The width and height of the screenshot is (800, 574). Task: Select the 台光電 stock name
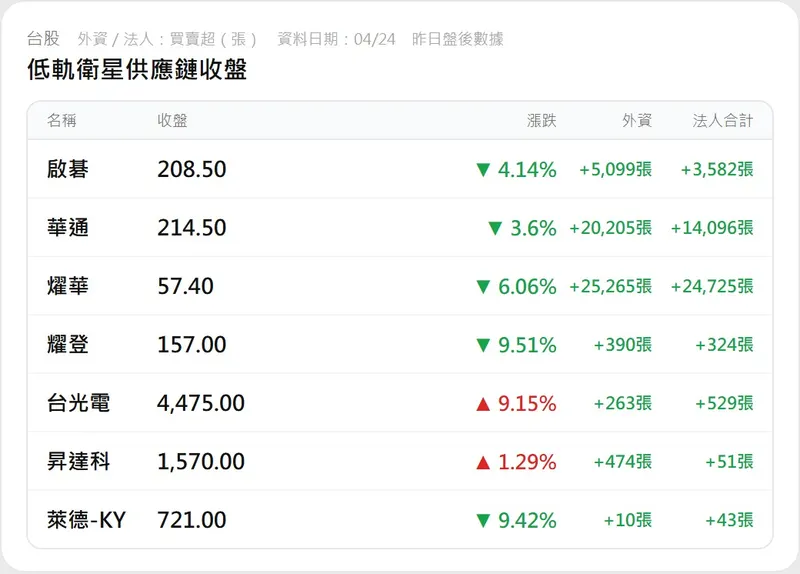78,403
